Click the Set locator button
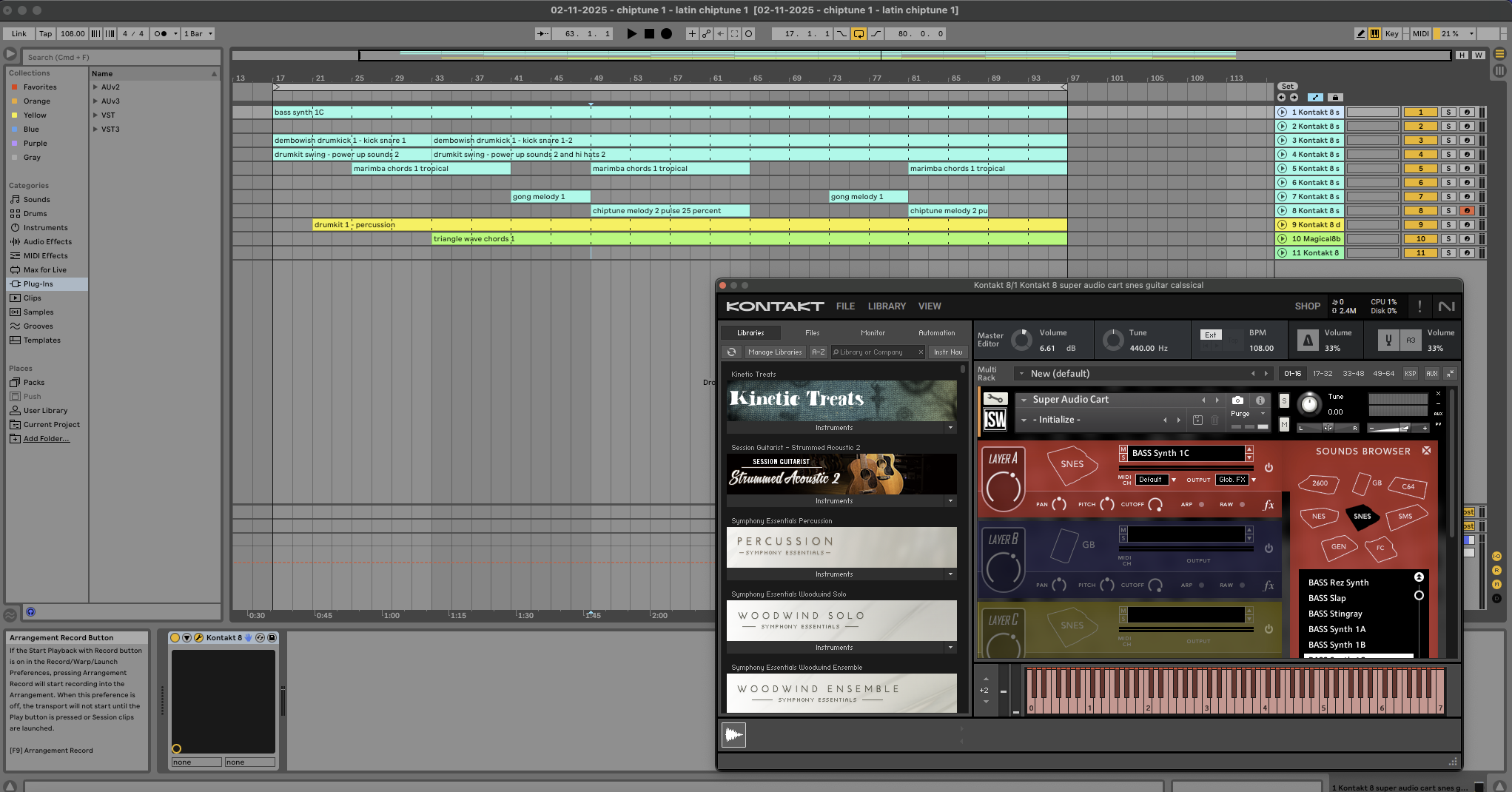1512x792 pixels. [x=1287, y=87]
